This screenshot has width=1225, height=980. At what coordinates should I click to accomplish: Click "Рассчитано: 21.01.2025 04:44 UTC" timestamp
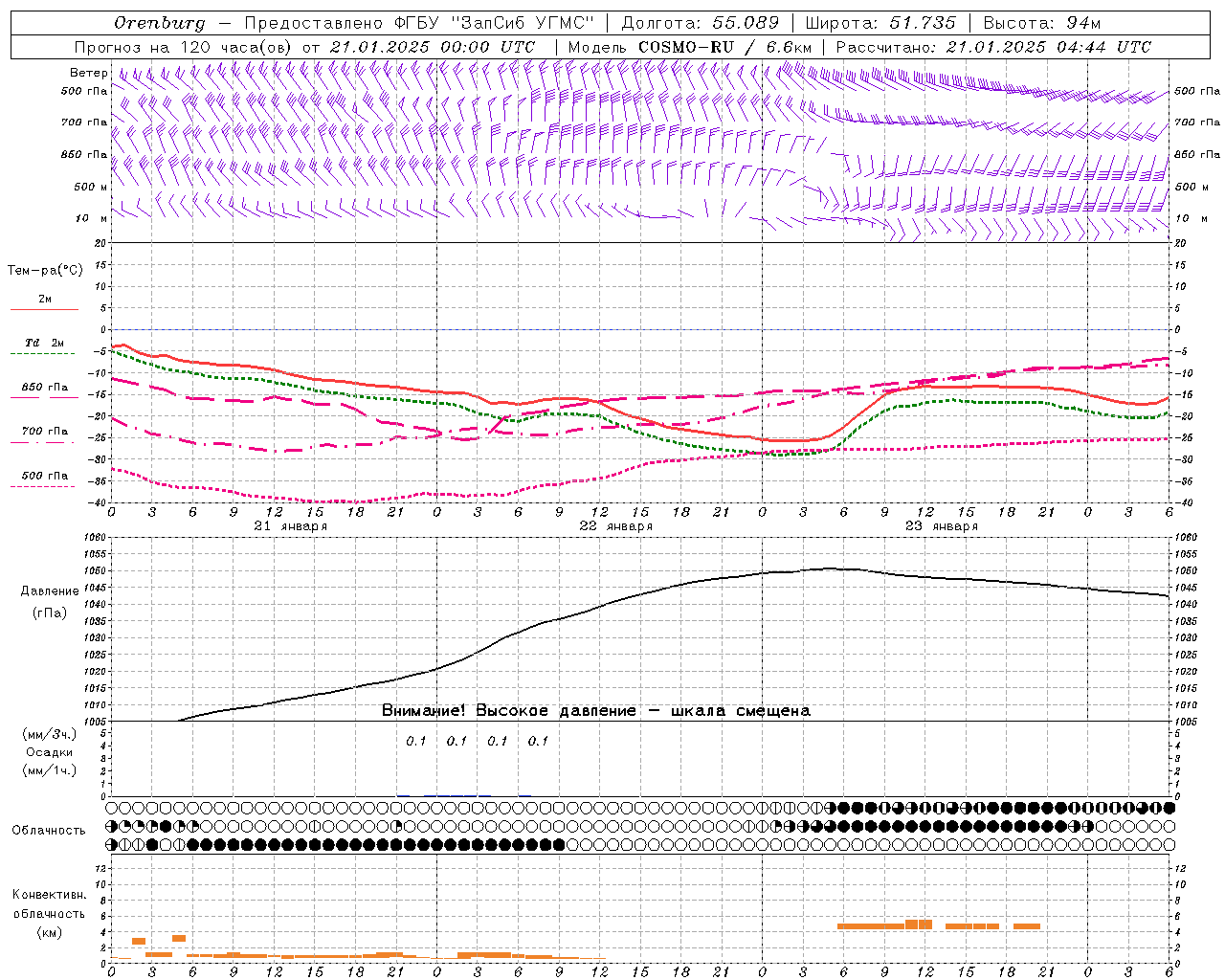pos(993,47)
